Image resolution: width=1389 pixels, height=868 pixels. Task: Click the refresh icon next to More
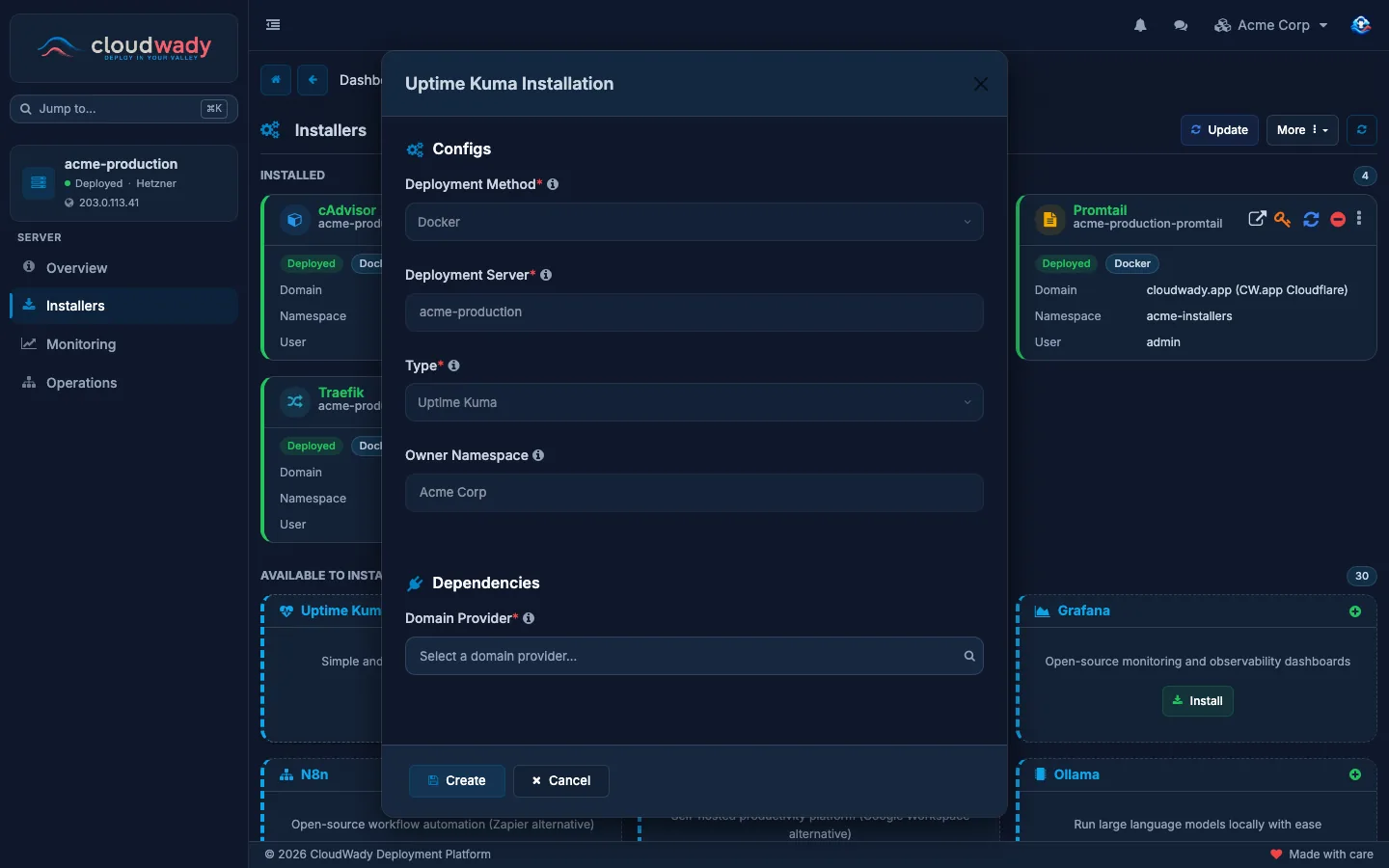point(1361,130)
